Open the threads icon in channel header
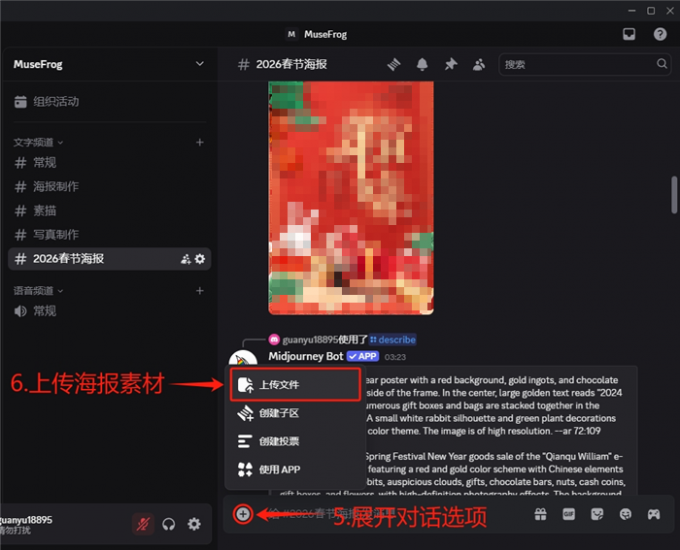The height and width of the screenshot is (550, 680). point(394,64)
